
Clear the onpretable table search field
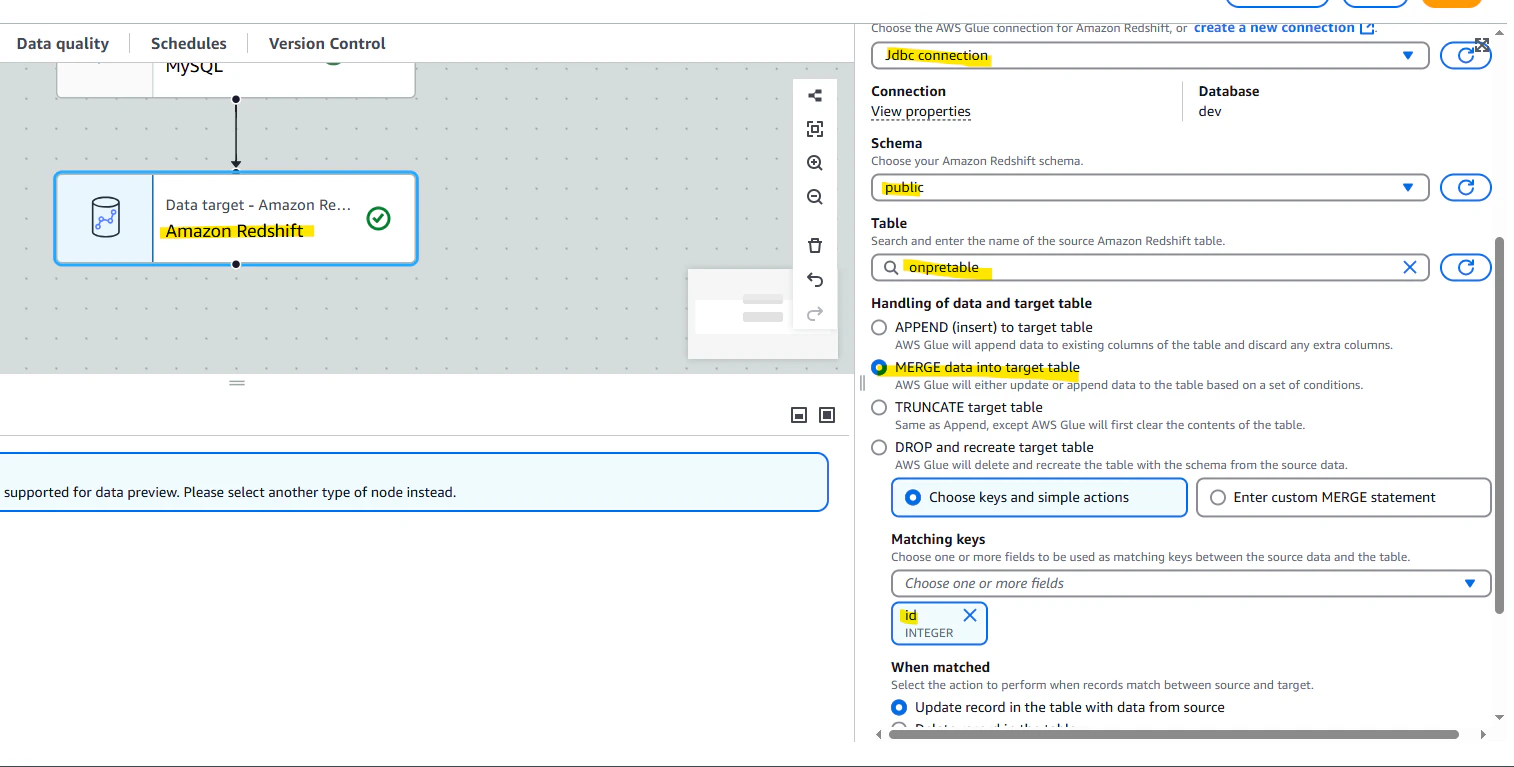point(1410,267)
